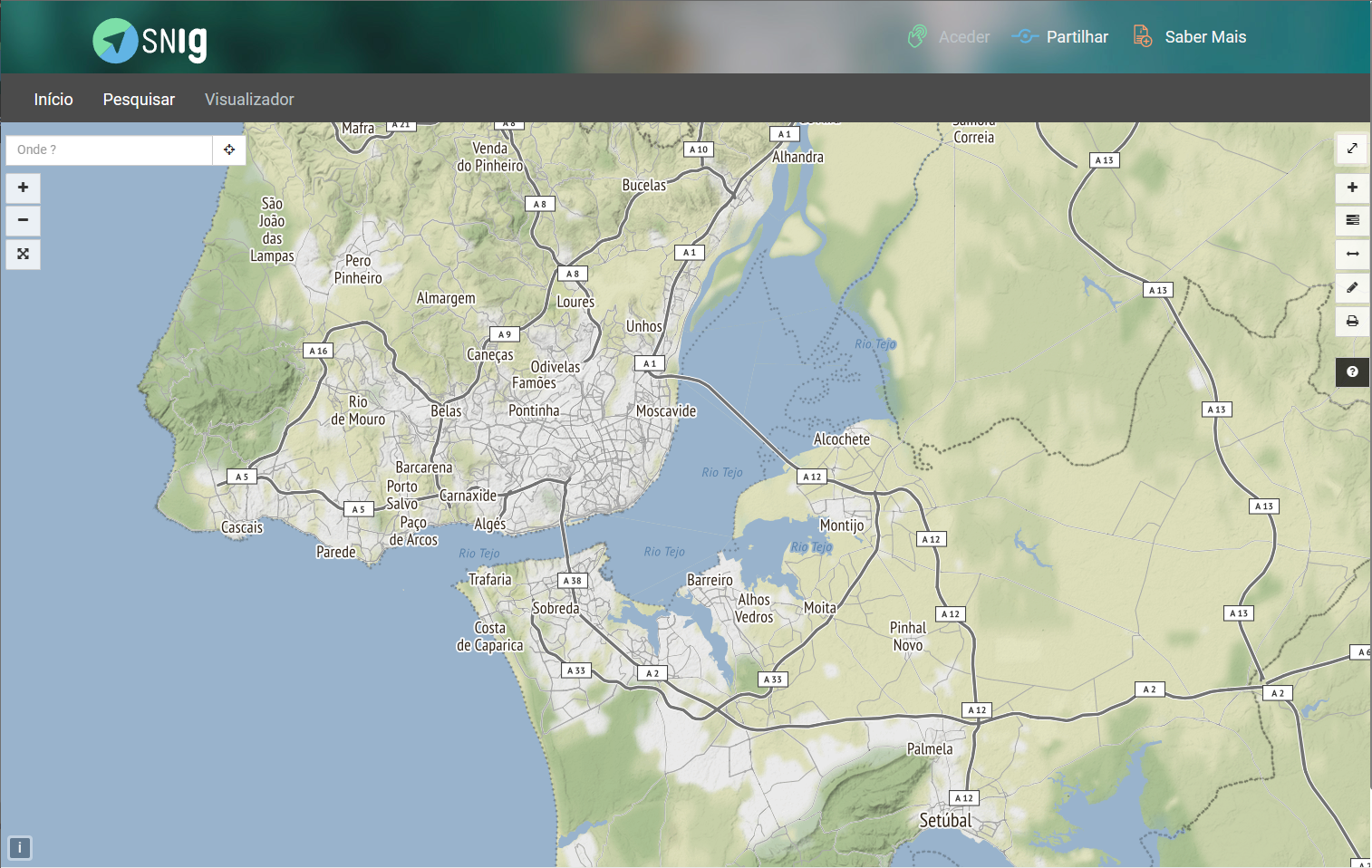Zoom in using the left plus button
Screen dimensions: 1372x868
click(x=24, y=188)
